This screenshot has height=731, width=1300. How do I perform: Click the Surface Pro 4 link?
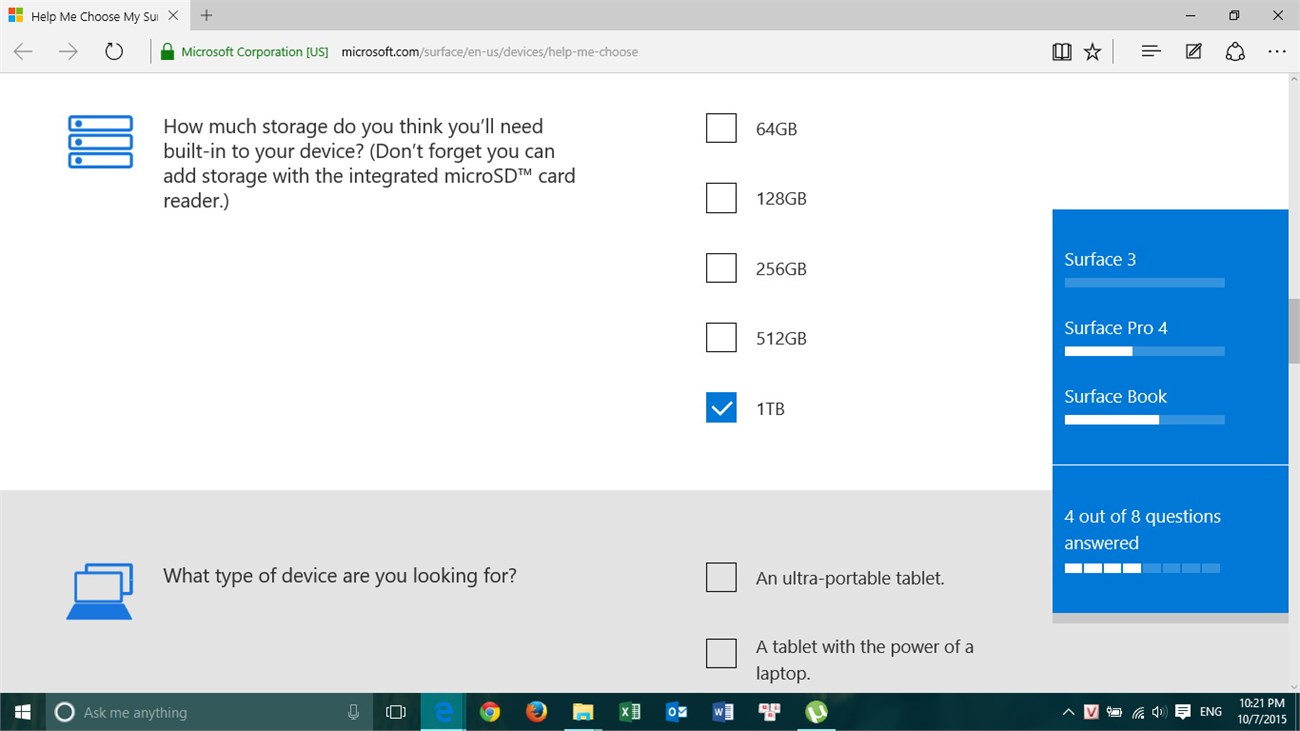coord(1117,327)
